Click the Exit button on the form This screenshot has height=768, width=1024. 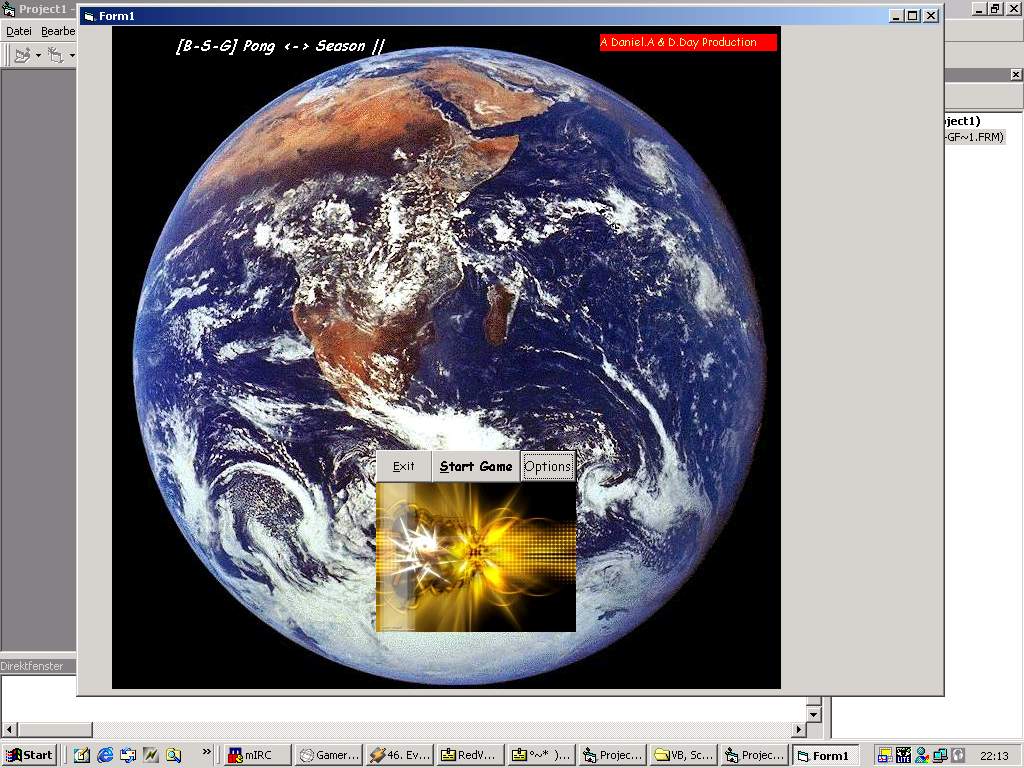coord(404,466)
